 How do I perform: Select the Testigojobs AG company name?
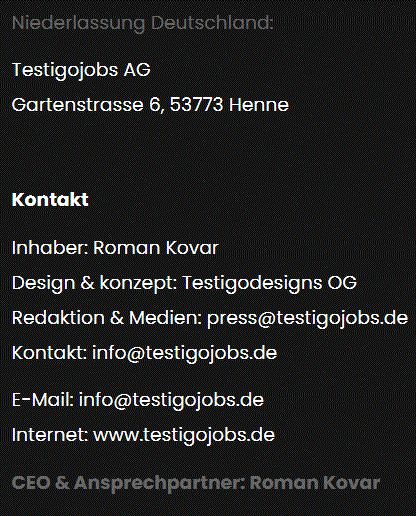point(81,70)
